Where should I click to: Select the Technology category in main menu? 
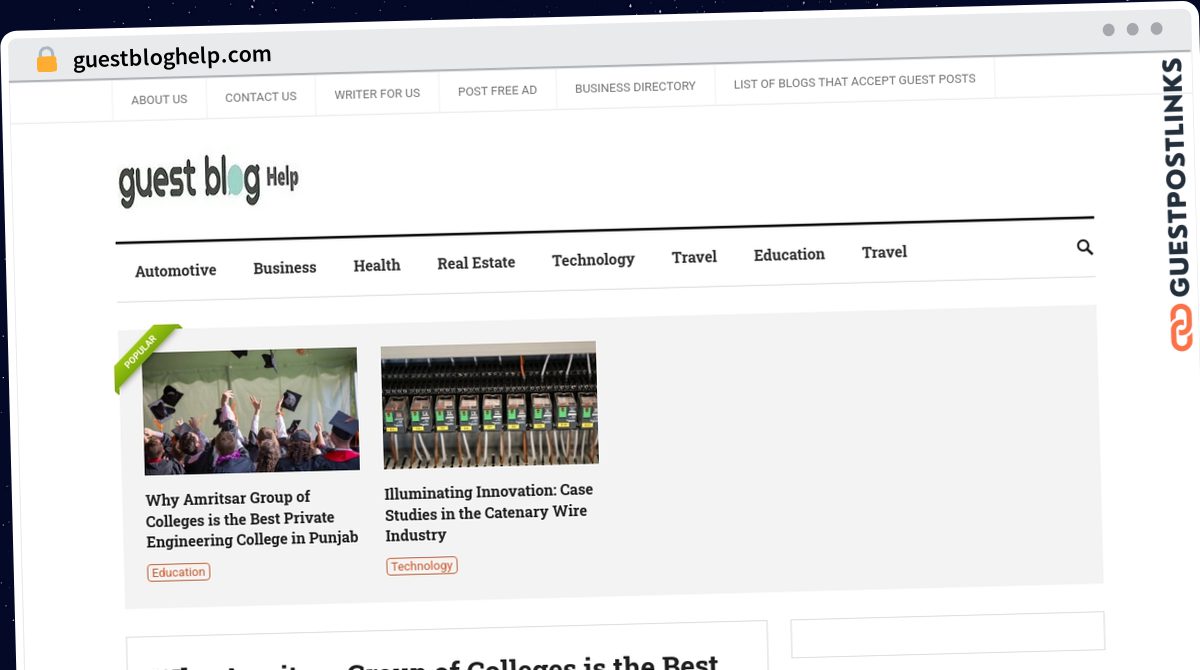[593, 260]
